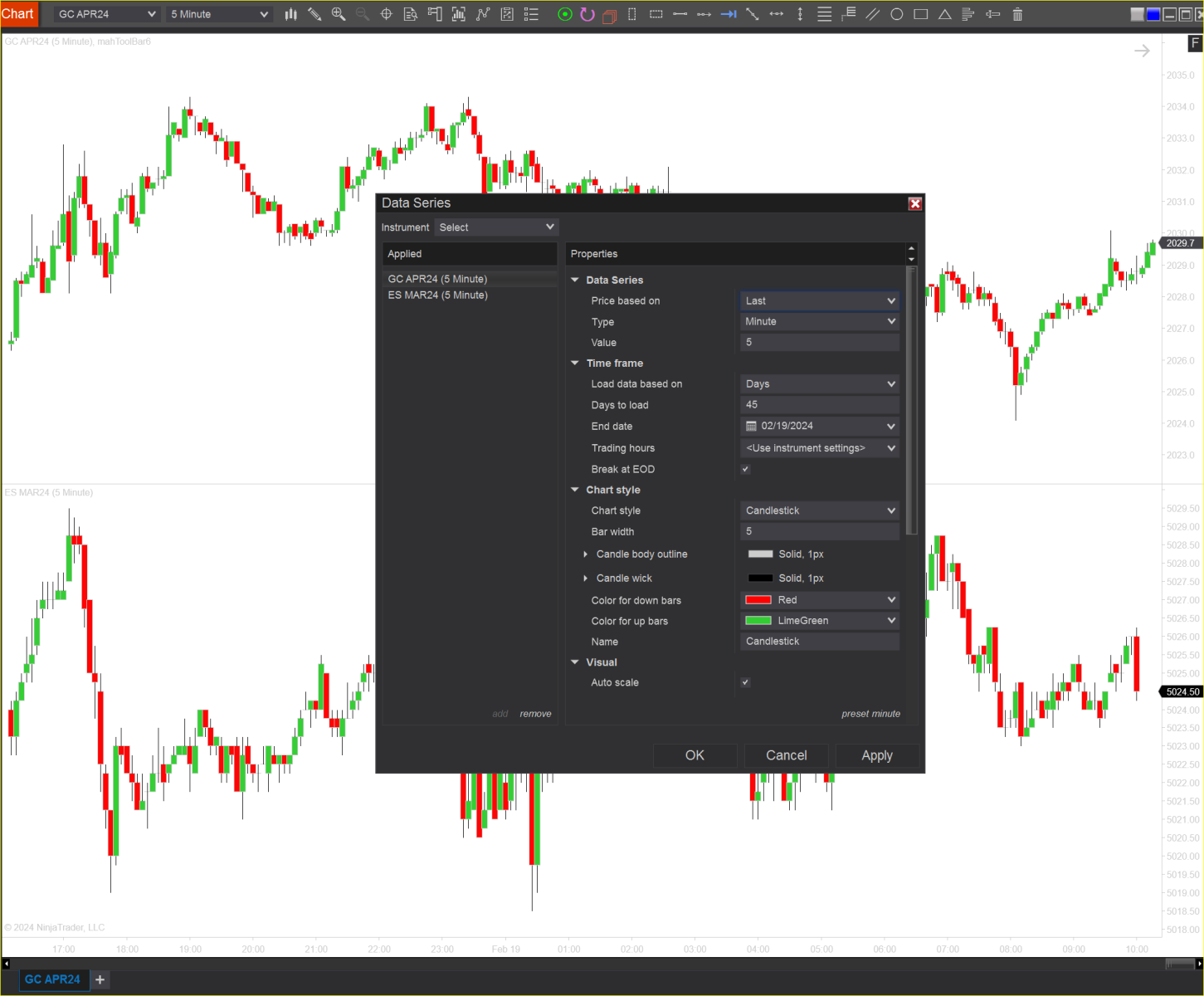Click the Candle body outline color swatch
Image resolution: width=1204 pixels, height=996 pixels.
click(x=761, y=554)
